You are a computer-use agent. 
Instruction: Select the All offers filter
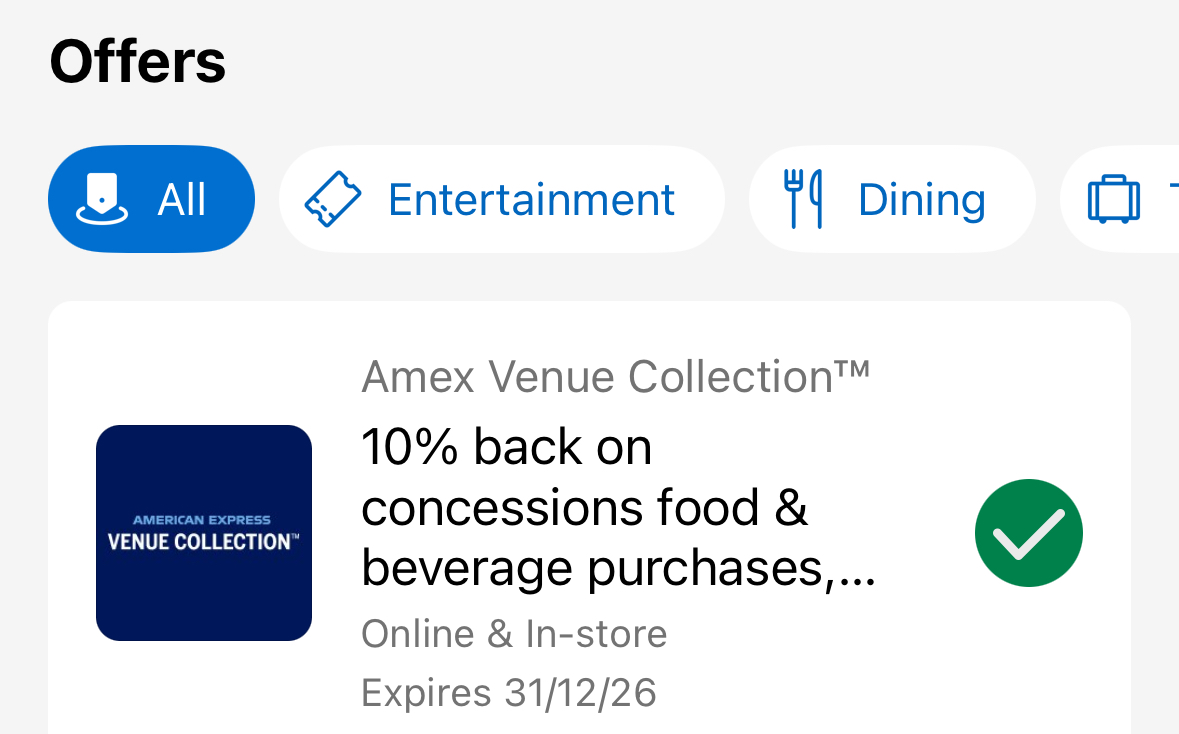tap(151, 199)
